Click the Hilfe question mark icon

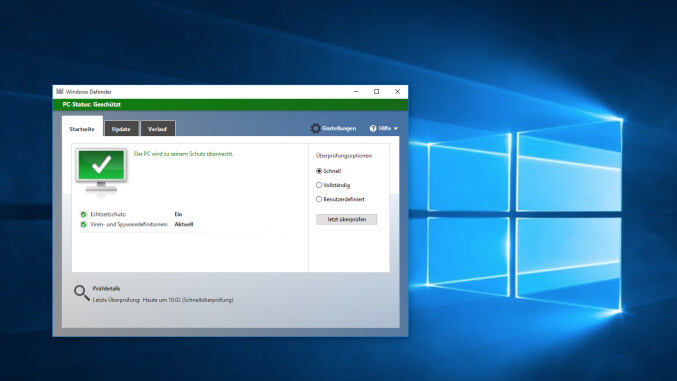(373, 128)
